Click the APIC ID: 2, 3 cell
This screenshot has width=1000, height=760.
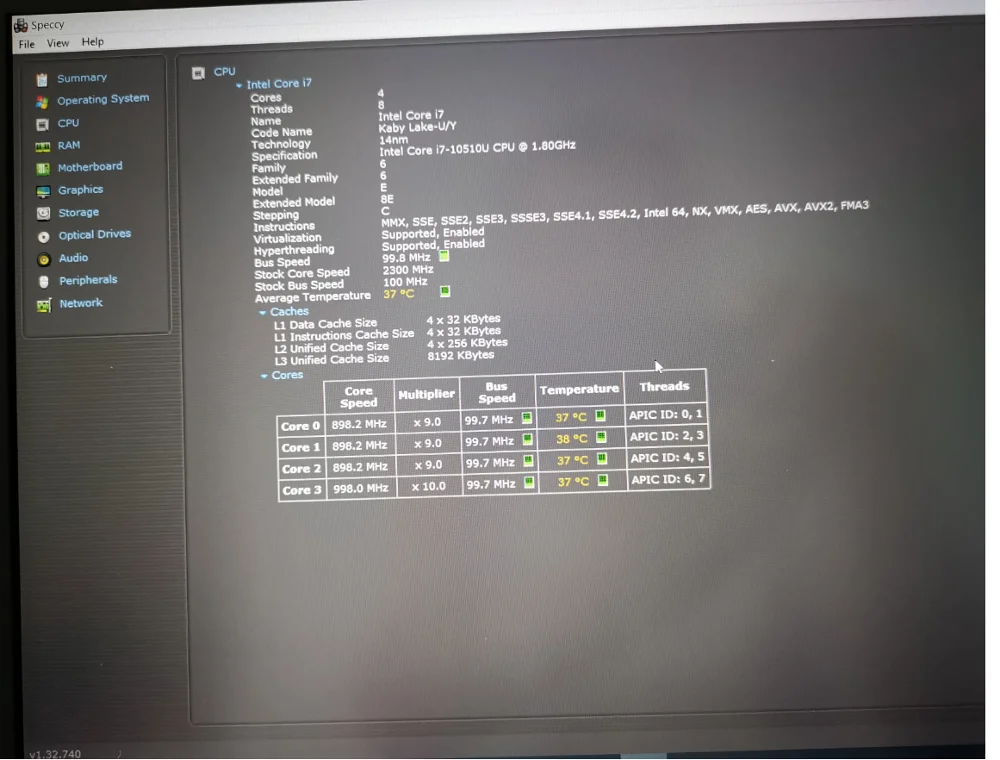[667, 437]
